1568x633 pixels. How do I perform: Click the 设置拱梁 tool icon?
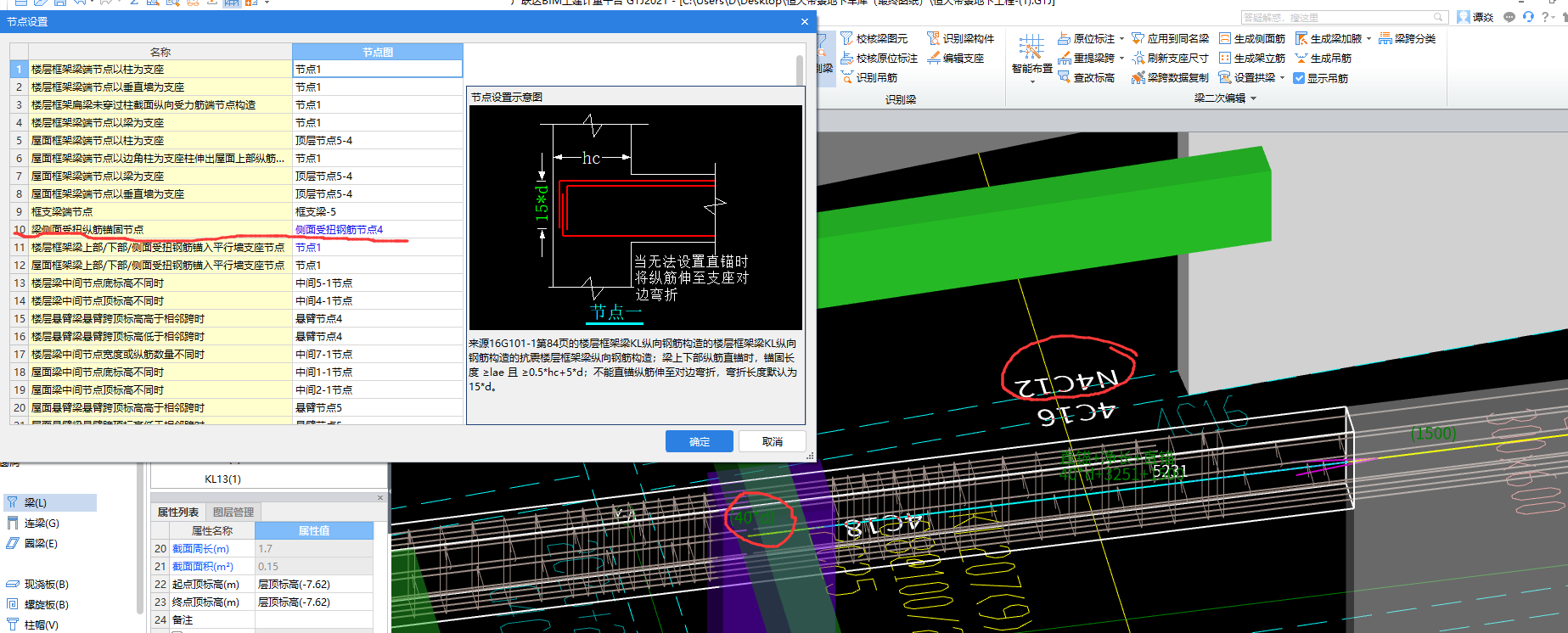pos(1225,77)
